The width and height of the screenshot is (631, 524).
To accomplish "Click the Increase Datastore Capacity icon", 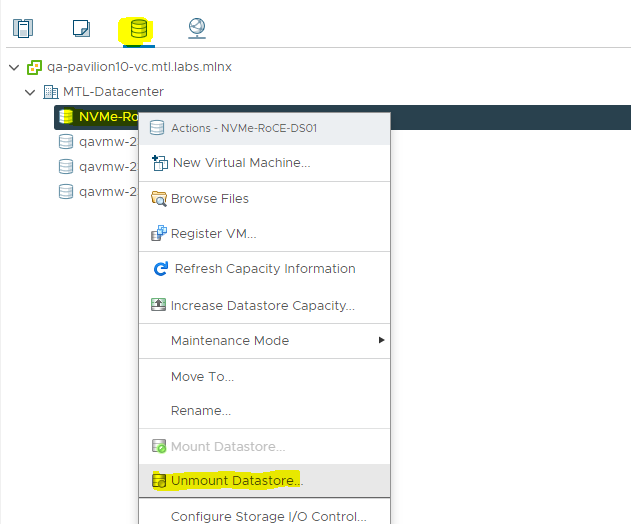I will pyautogui.click(x=158, y=305).
